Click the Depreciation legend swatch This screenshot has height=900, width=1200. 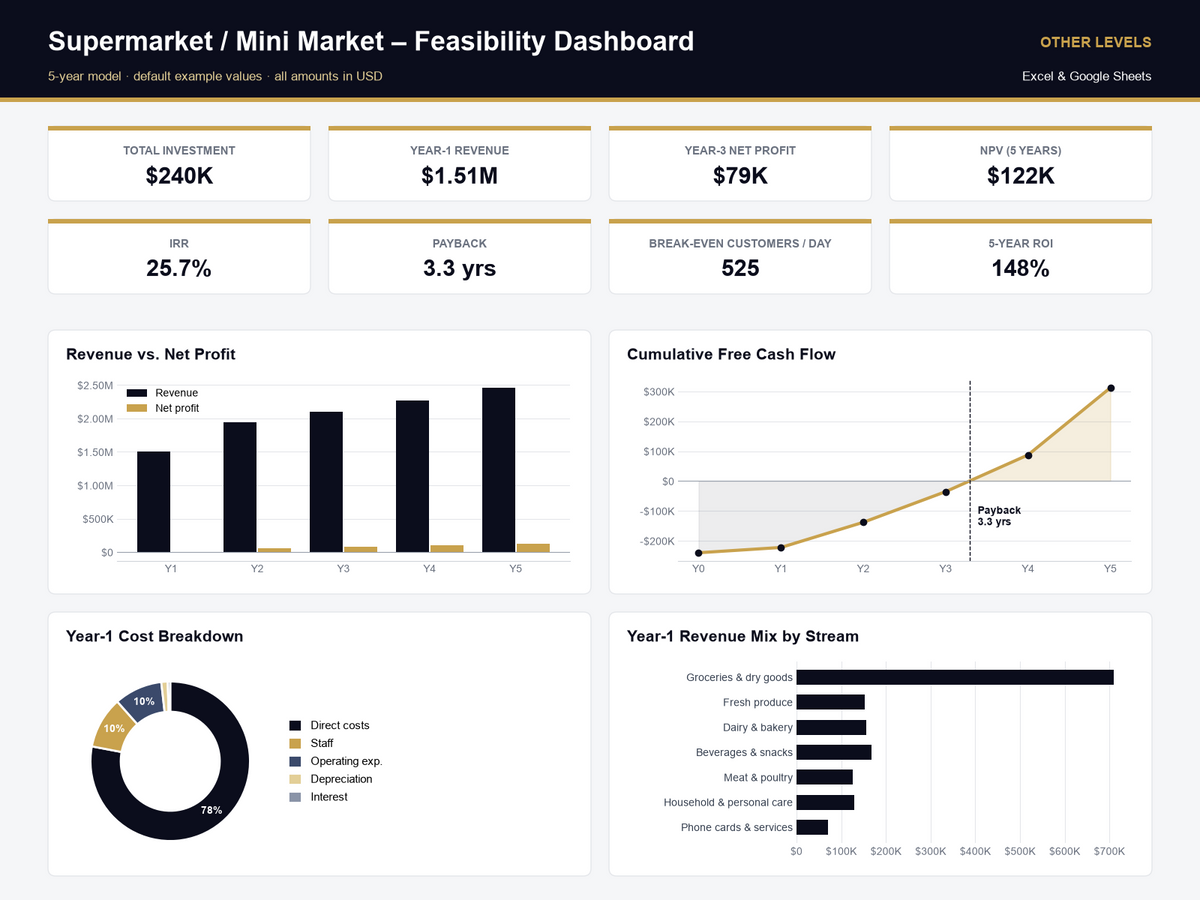pyautogui.click(x=295, y=779)
